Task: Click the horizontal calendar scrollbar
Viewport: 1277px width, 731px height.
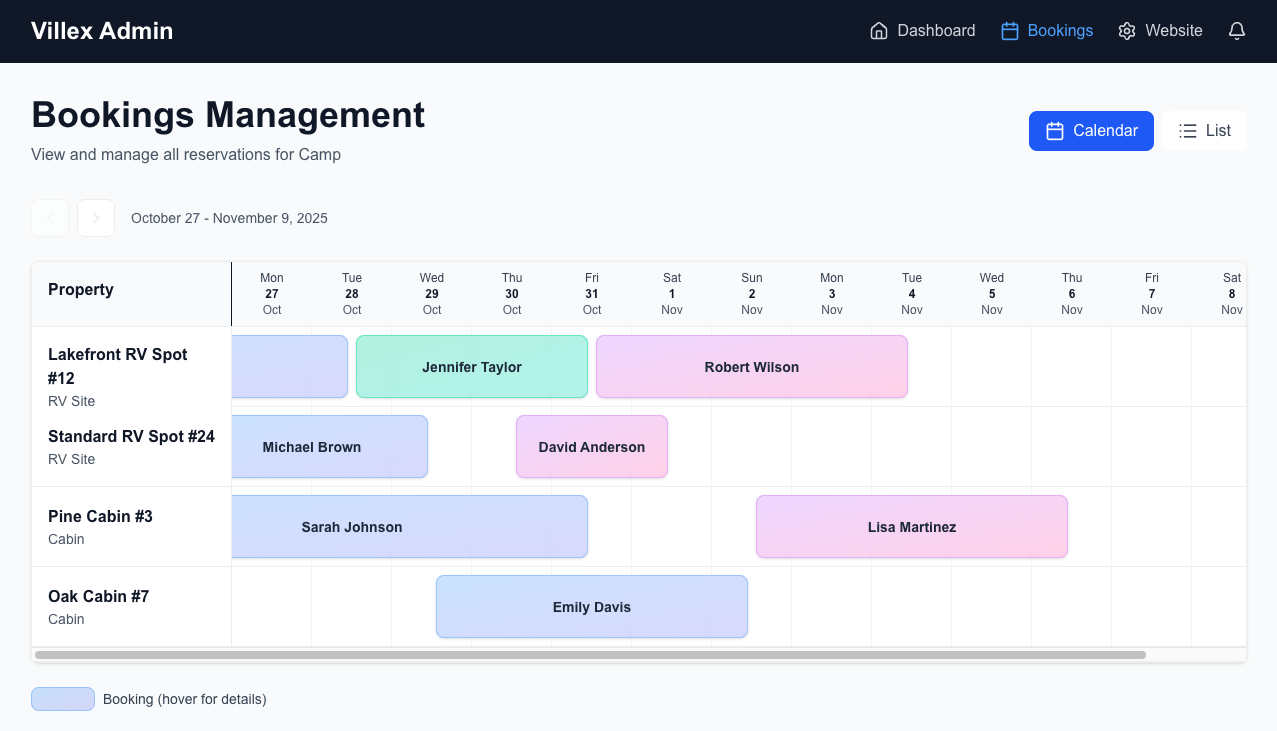Action: pyautogui.click(x=590, y=655)
